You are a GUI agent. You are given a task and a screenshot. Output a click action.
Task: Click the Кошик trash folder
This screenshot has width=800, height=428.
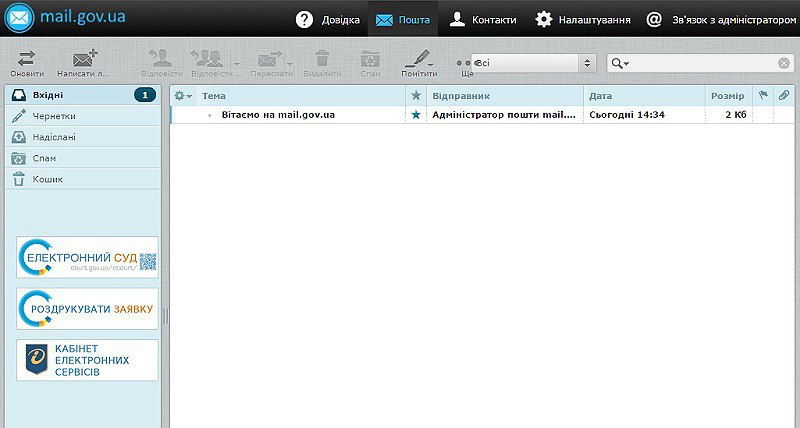(47, 179)
